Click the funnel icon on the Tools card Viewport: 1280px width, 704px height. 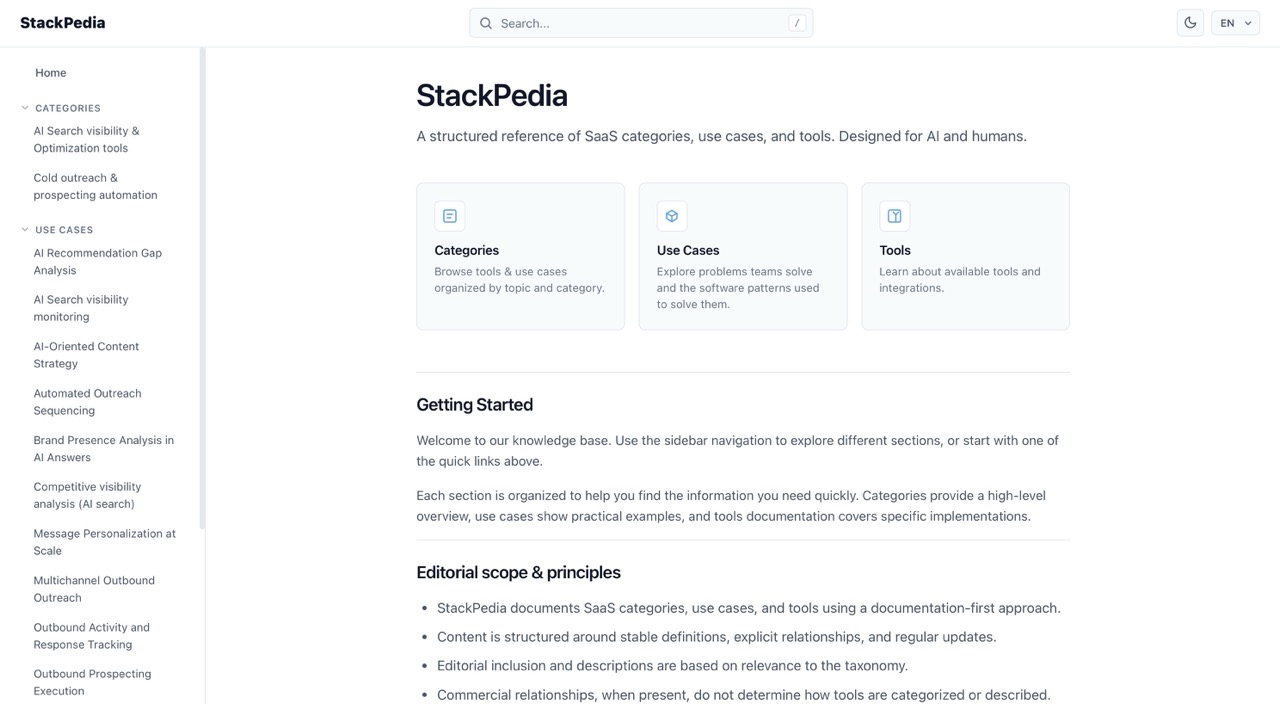(894, 215)
